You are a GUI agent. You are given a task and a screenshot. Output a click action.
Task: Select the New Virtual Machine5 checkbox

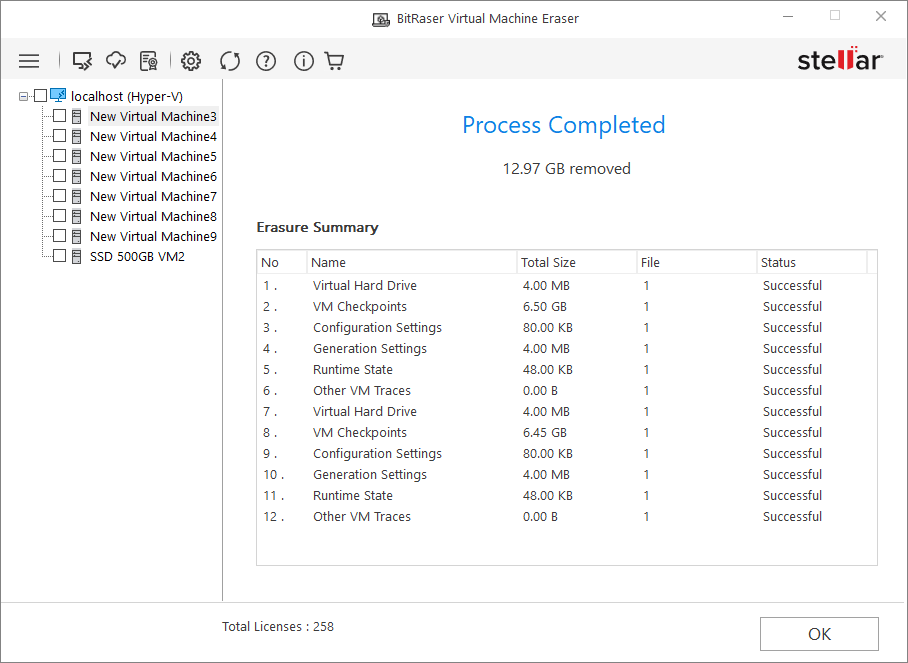point(59,156)
